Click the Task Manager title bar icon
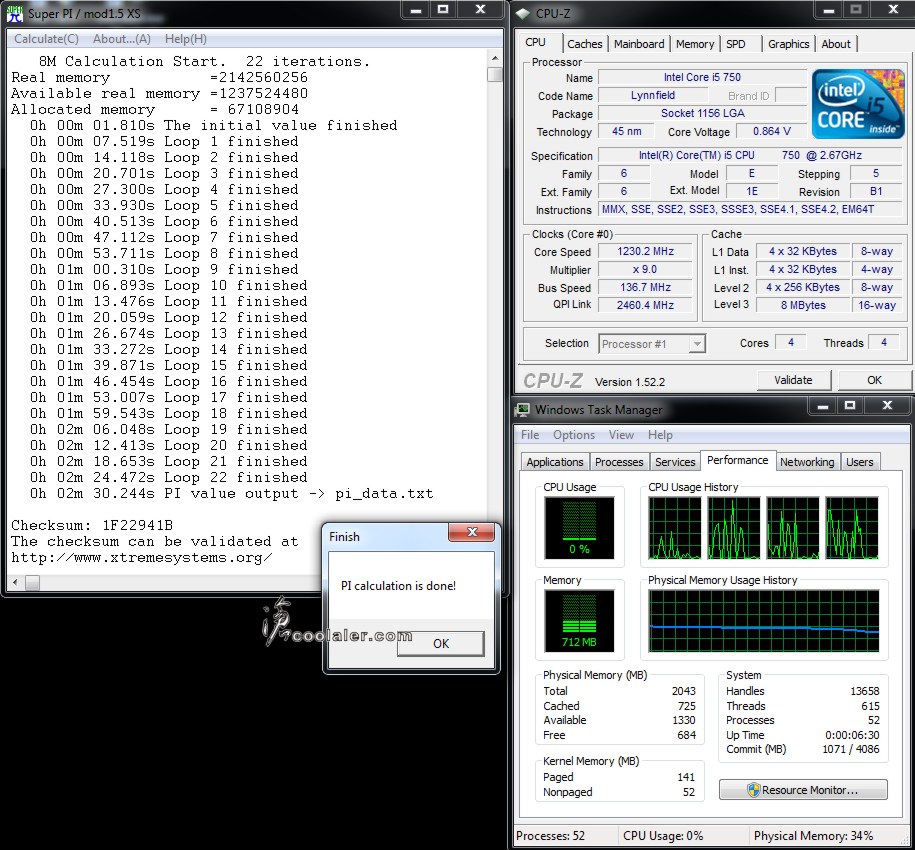 click(x=522, y=410)
